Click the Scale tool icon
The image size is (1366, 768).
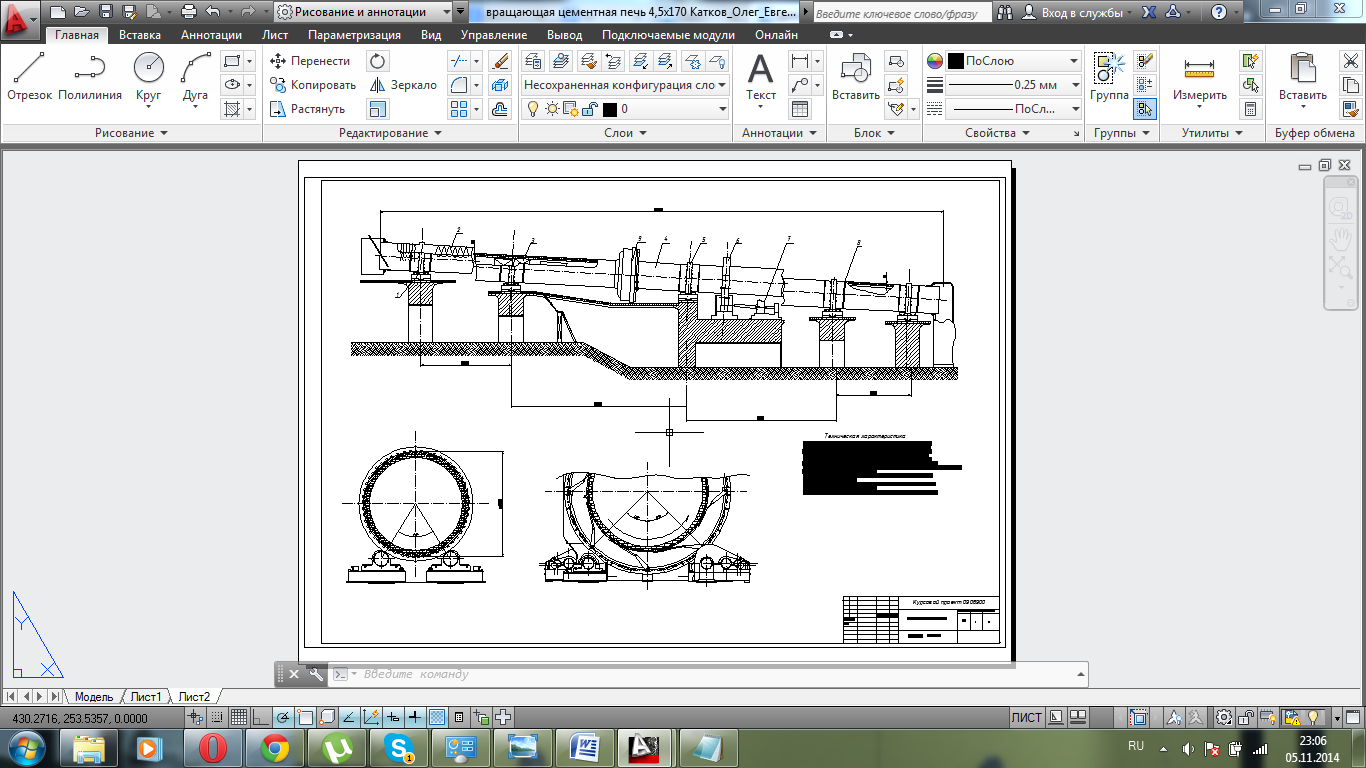tap(378, 109)
